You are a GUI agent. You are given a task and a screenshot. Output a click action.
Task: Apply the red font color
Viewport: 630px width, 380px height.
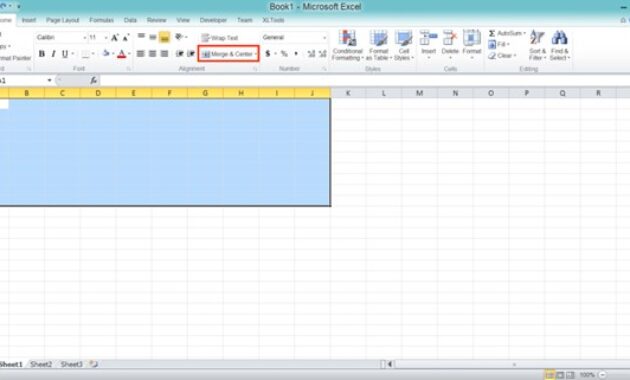pyautogui.click(x=122, y=54)
